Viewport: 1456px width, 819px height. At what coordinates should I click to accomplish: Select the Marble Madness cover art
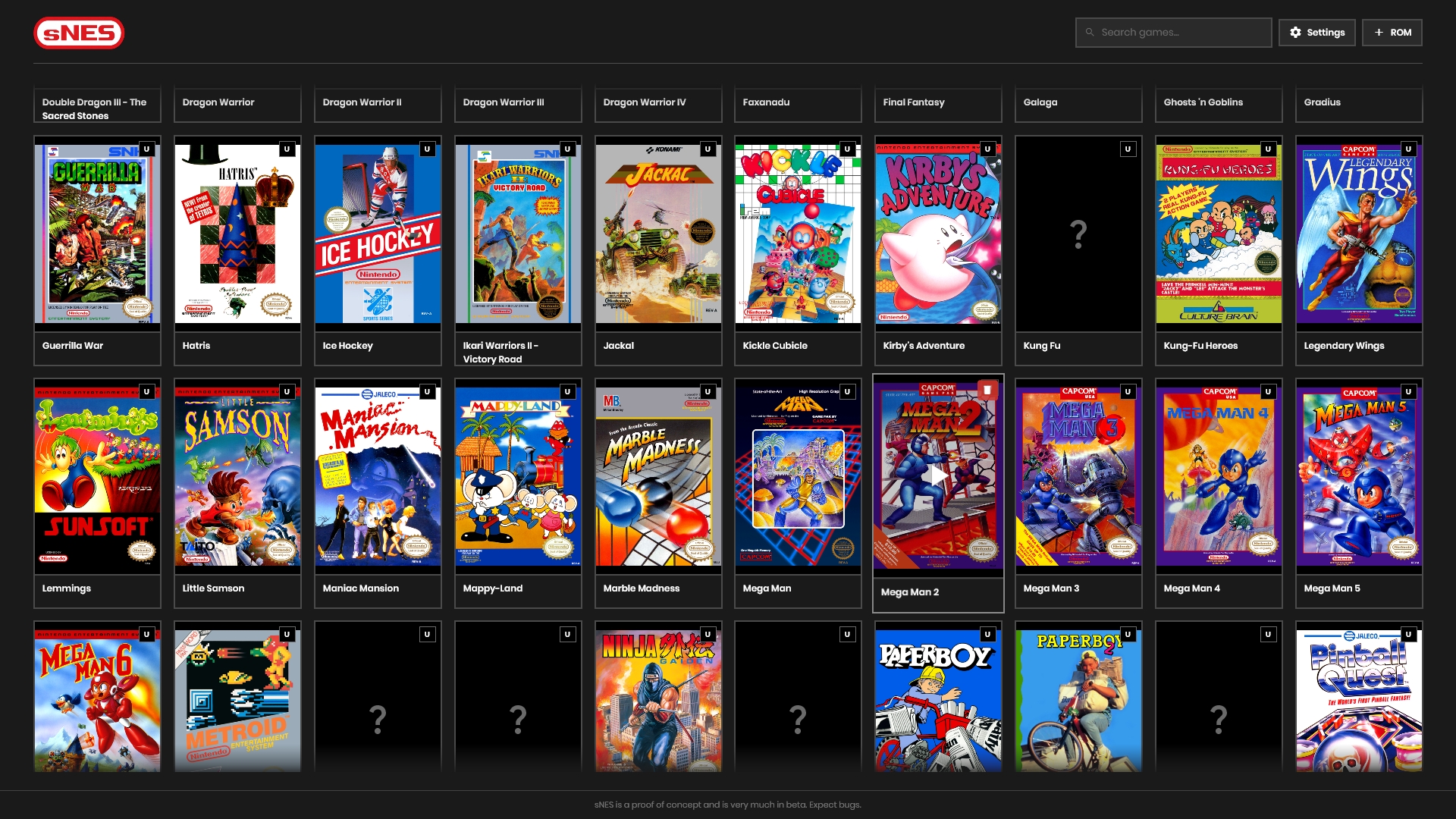(x=657, y=478)
